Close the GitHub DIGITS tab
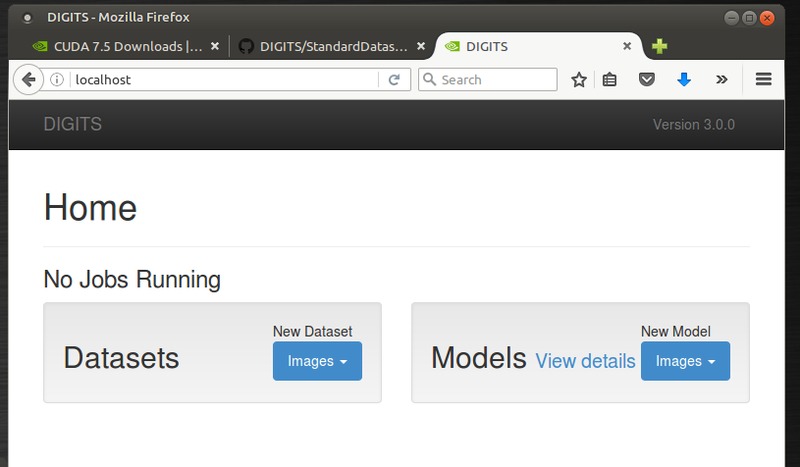800x467 pixels. point(421,46)
